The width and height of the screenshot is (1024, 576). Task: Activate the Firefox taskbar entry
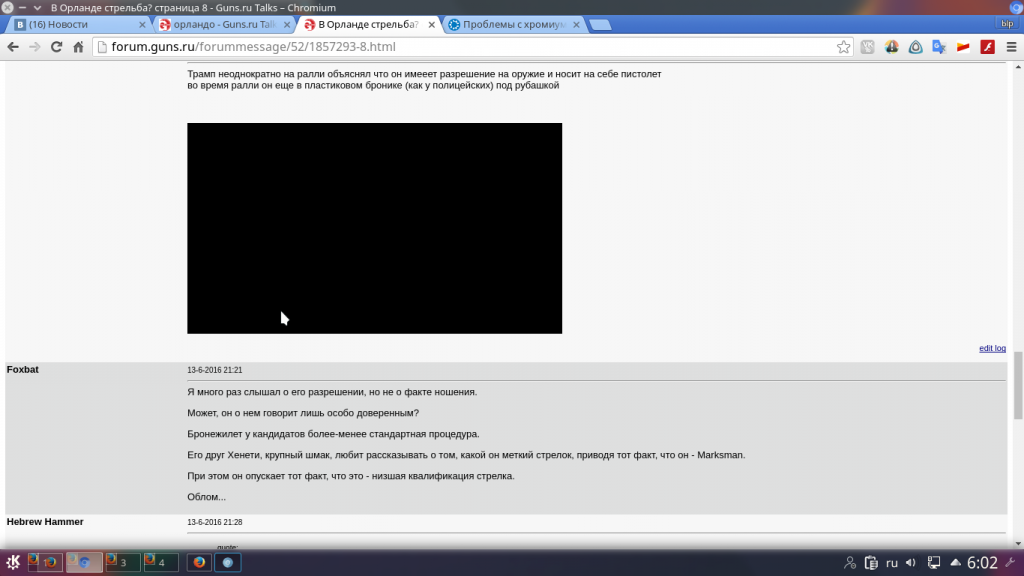point(199,562)
